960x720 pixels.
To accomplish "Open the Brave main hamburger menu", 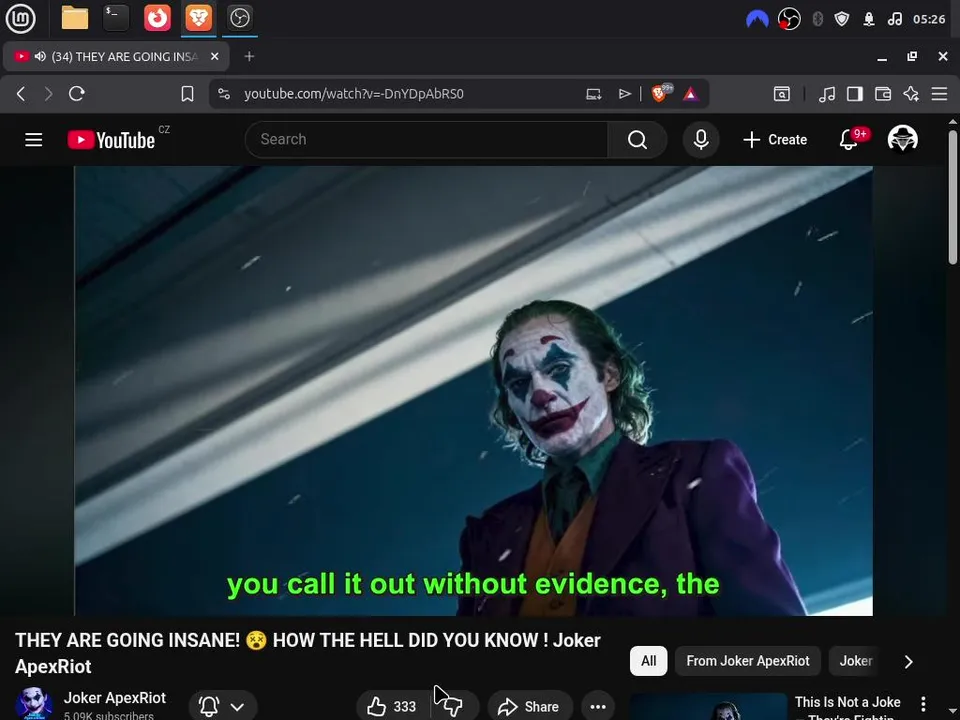I will [x=939, y=94].
